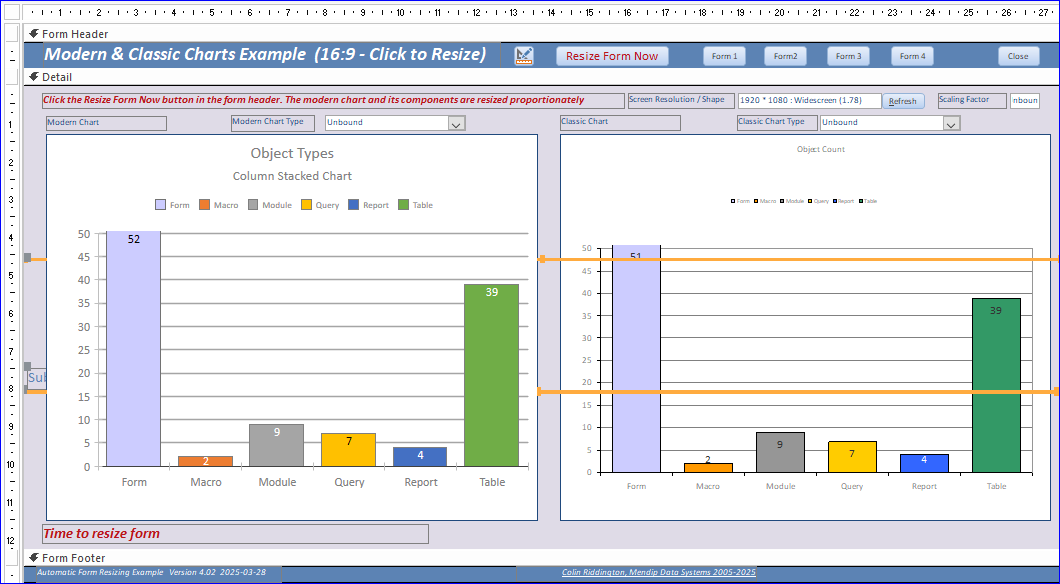The width and height of the screenshot is (1060, 584).
Task: Select the Classic Chart Type label
Action: point(777,123)
